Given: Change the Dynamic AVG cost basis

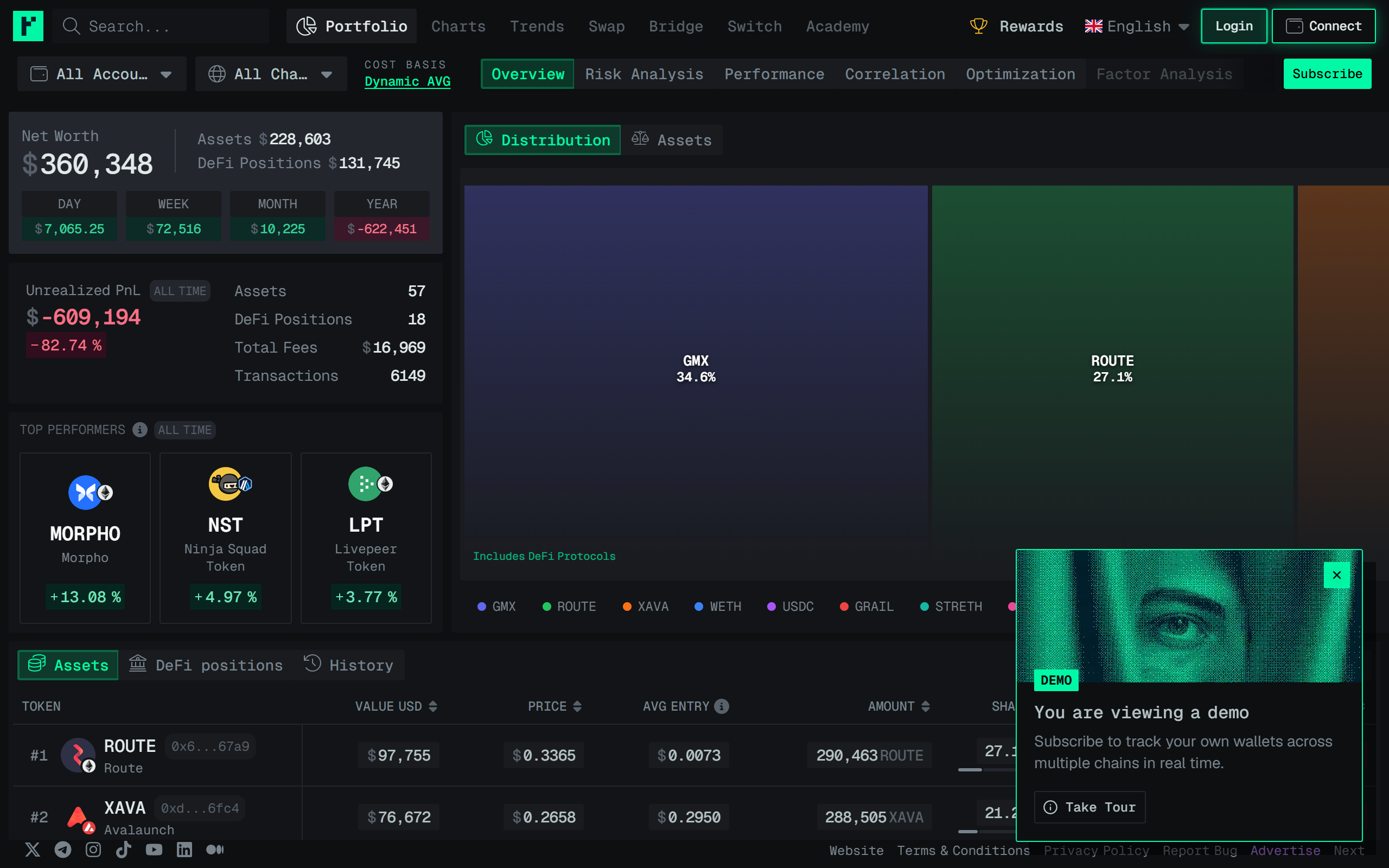Looking at the screenshot, I should [407, 81].
